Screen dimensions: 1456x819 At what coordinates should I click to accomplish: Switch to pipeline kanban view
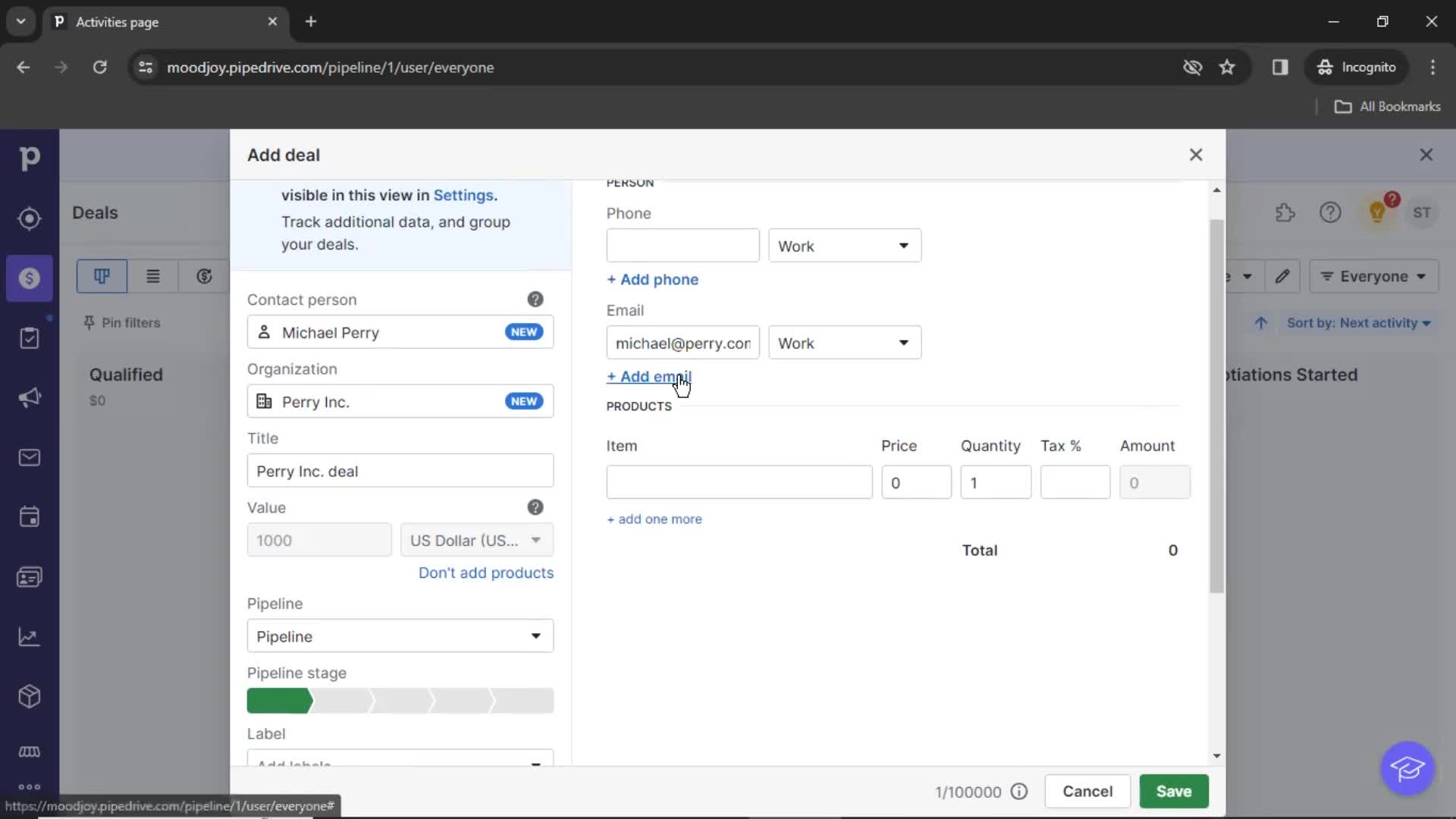102,276
